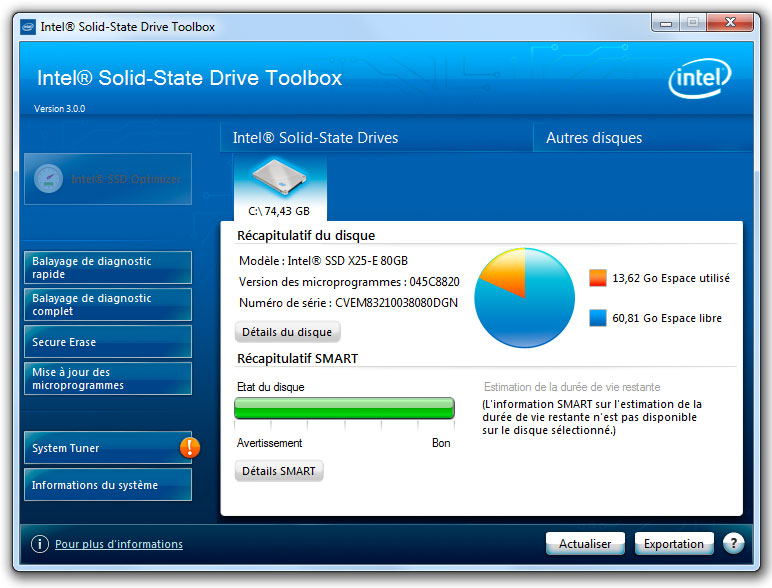Image resolution: width=772 pixels, height=588 pixels.
Task: Click the orange warning icon on System Tuner
Action: 190,447
